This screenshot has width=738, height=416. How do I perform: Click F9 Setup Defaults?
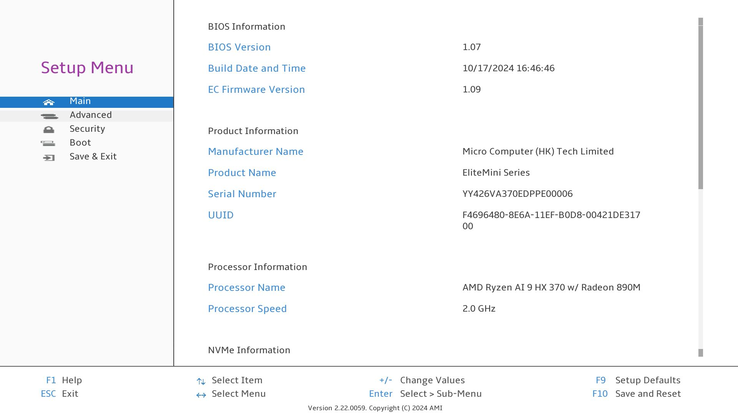[x=638, y=380]
